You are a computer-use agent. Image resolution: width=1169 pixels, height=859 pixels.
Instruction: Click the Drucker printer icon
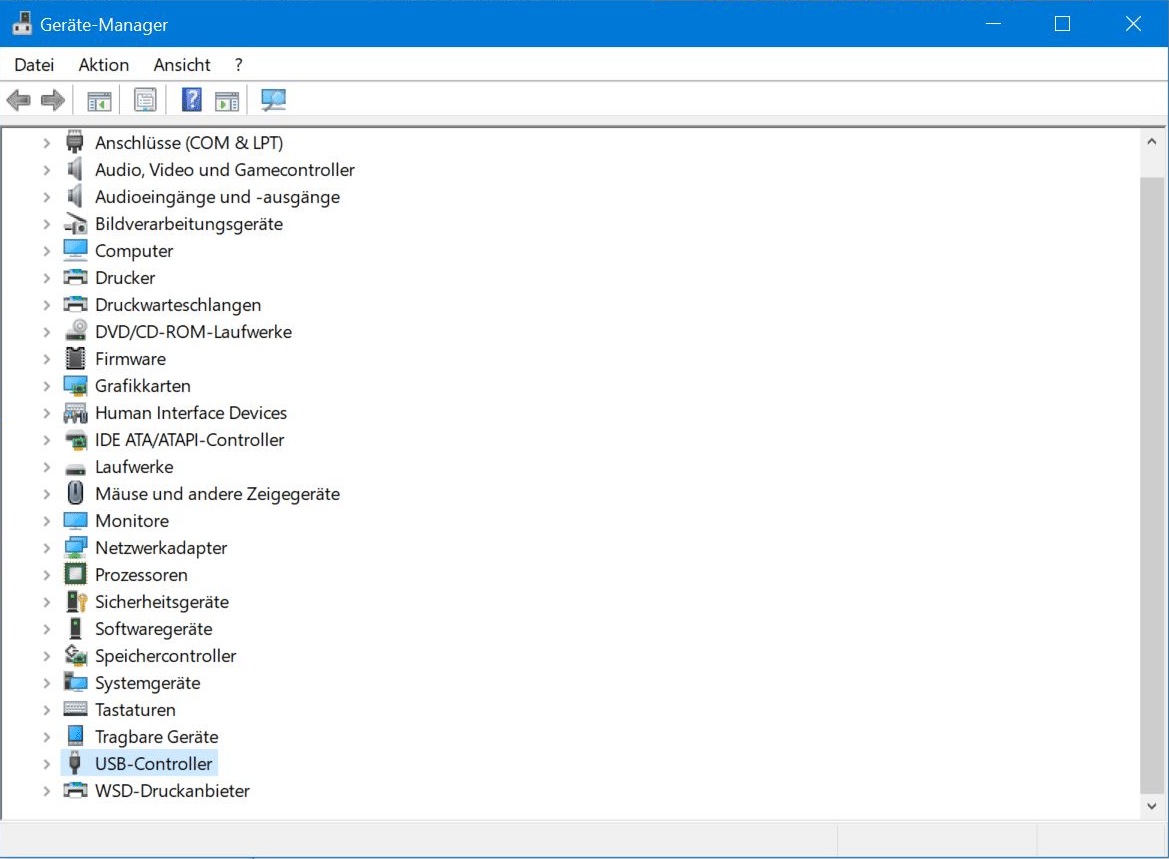75,277
